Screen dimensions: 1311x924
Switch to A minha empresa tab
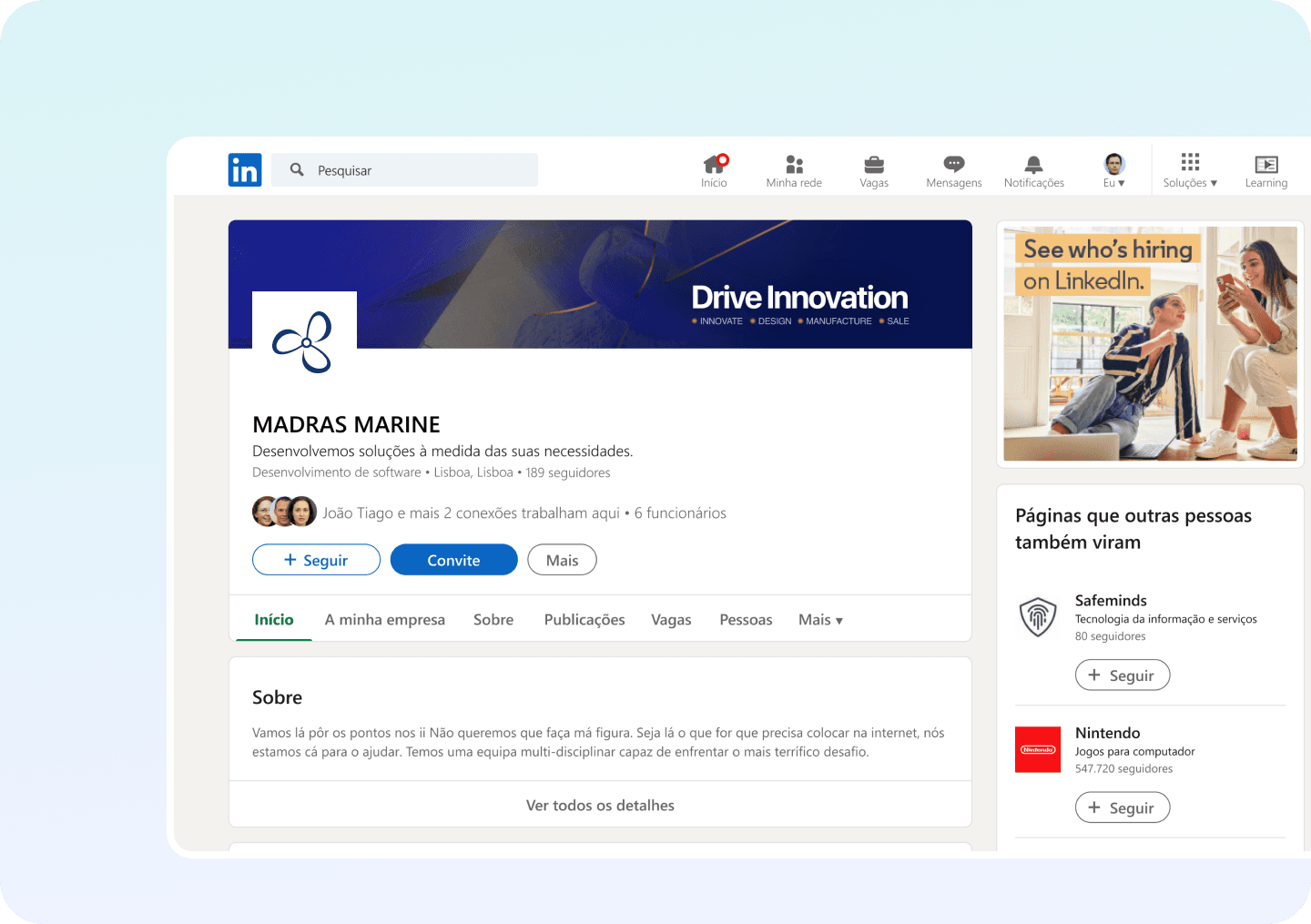click(385, 620)
